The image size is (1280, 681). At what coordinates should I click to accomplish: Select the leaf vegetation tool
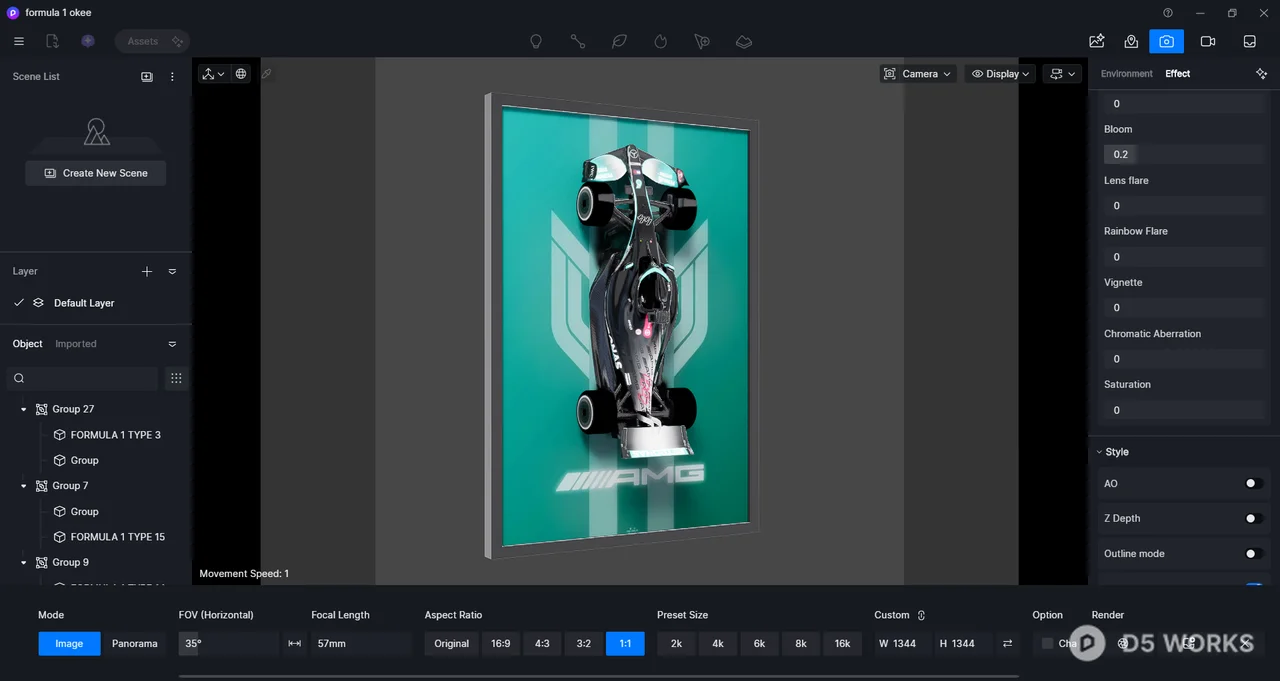coord(620,42)
